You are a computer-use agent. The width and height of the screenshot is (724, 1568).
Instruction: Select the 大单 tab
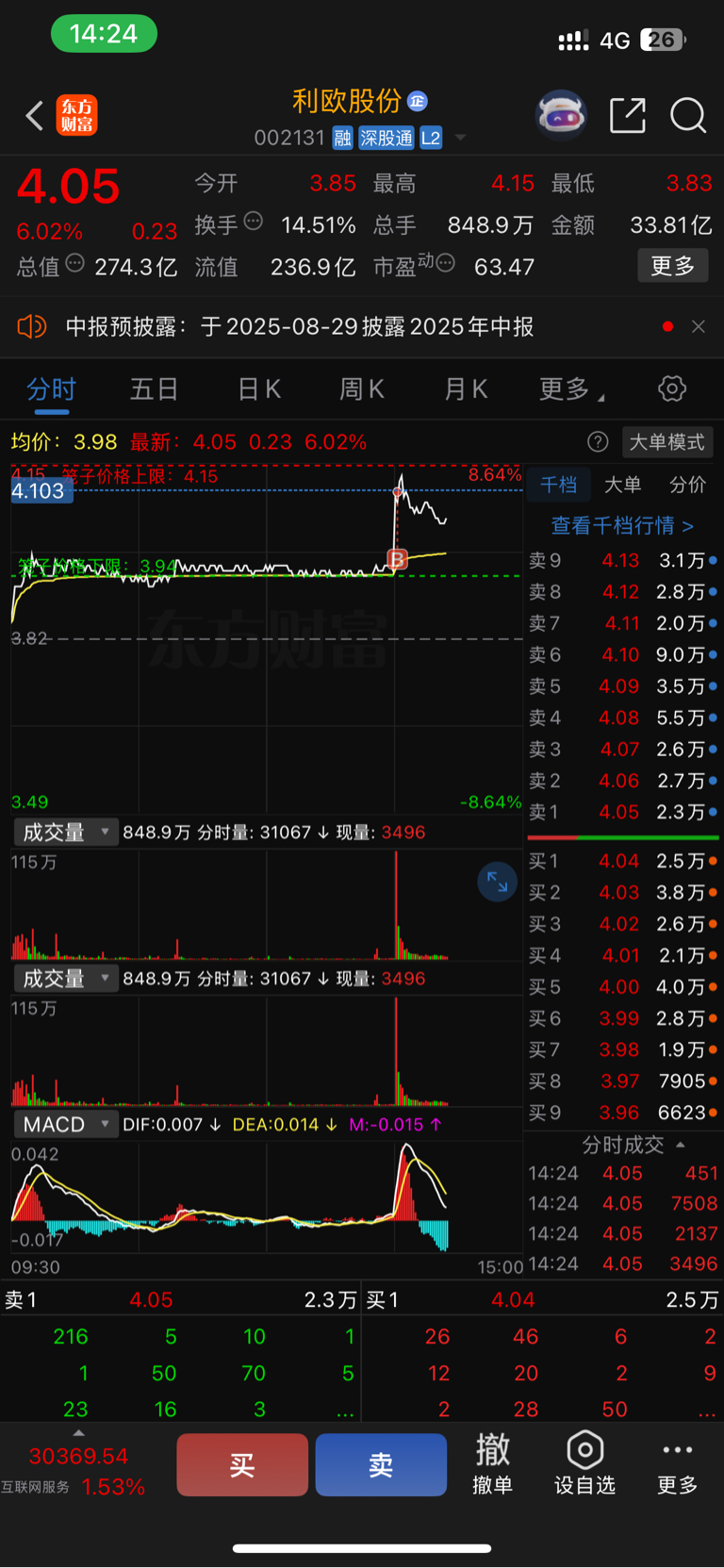622,485
